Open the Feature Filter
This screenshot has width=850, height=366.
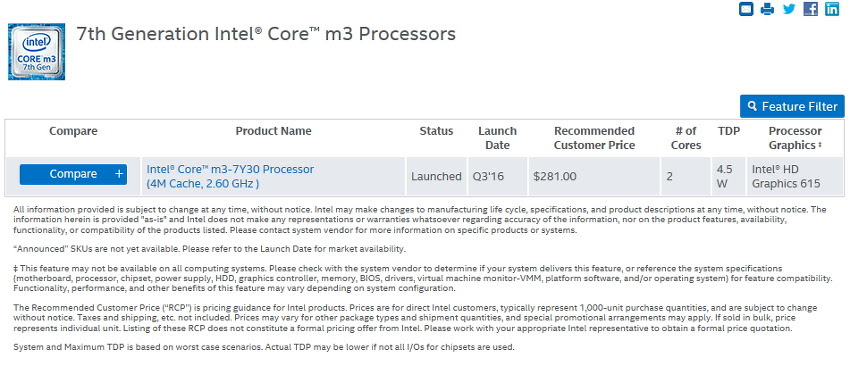click(792, 106)
